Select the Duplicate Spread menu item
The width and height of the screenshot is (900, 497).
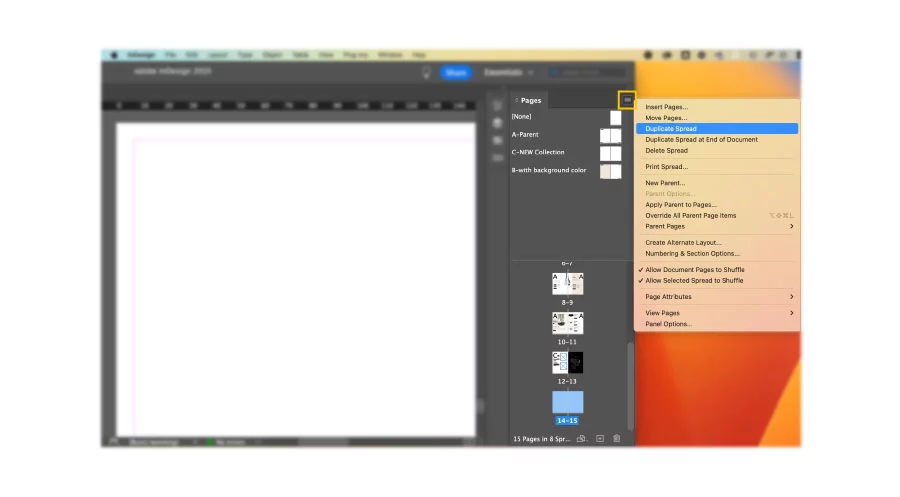point(716,129)
